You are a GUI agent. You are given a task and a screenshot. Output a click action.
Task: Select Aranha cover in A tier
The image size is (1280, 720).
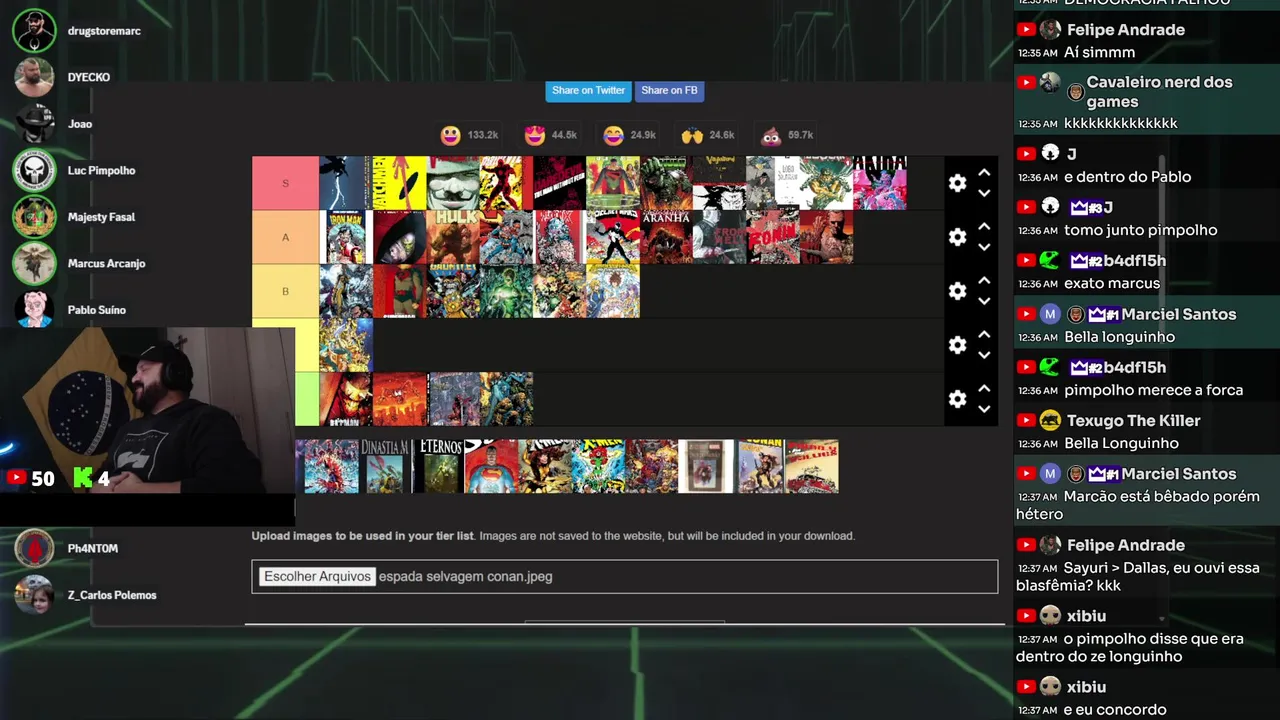tap(666, 237)
